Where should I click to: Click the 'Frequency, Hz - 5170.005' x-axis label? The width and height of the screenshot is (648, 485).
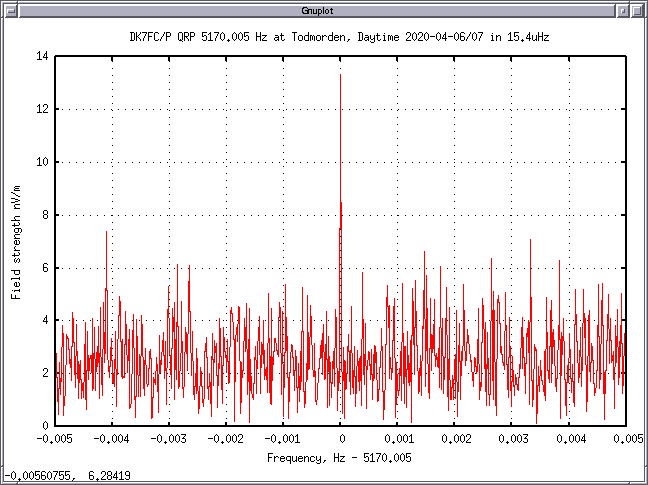click(x=340, y=457)
